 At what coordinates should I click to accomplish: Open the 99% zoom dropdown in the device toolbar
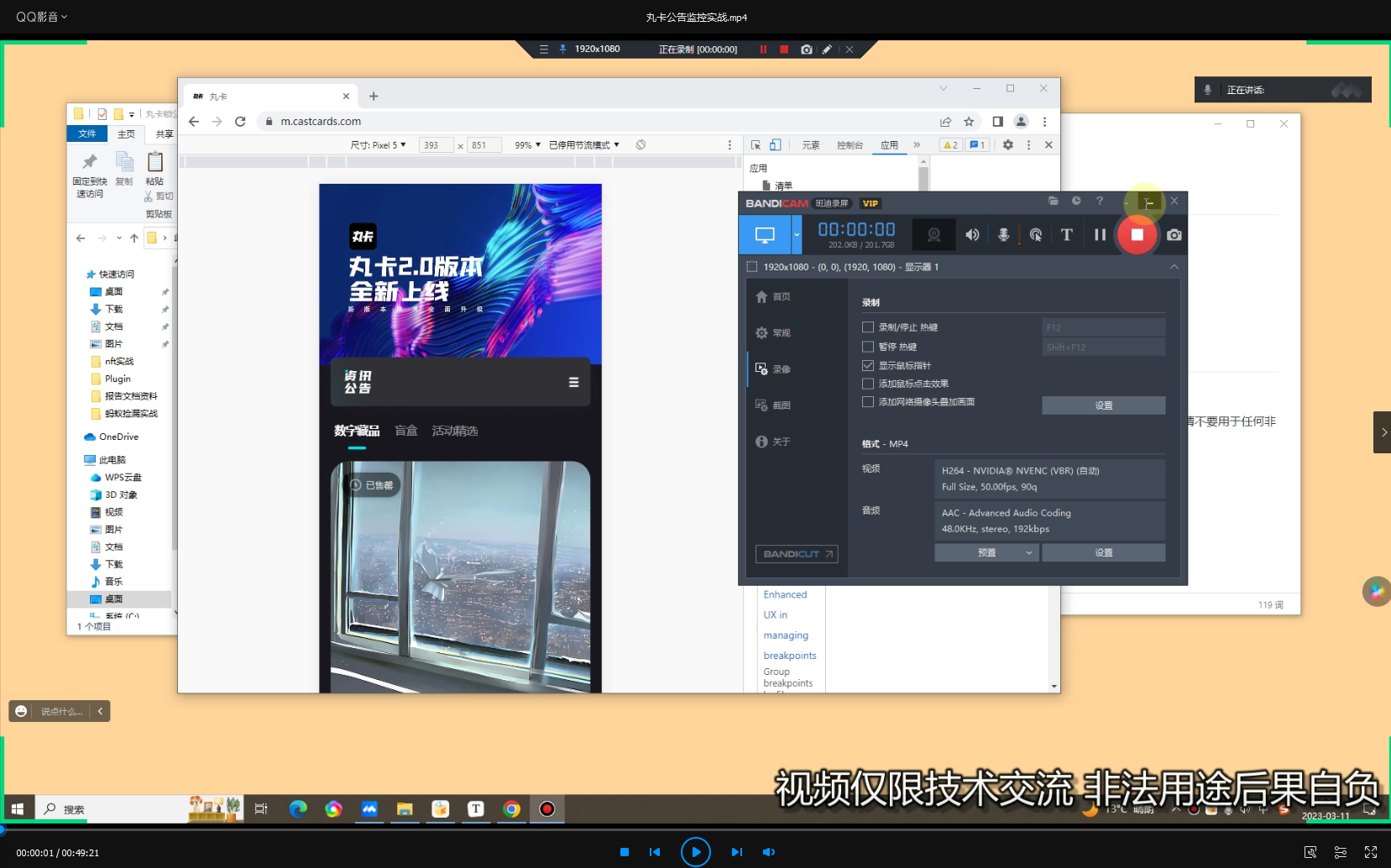527,145
